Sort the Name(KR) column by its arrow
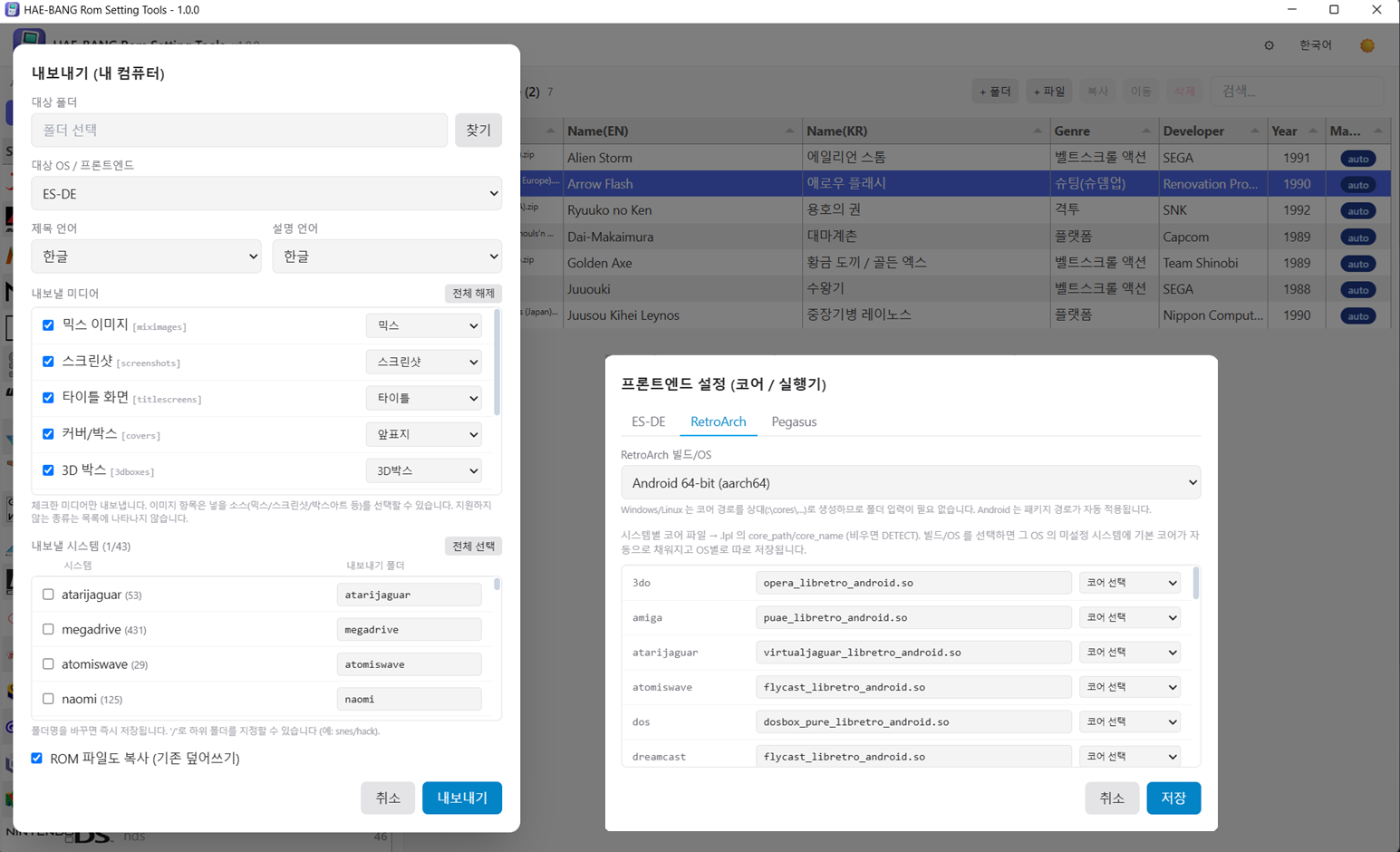The image size is (1400, 852). (x=1037, y=131)
